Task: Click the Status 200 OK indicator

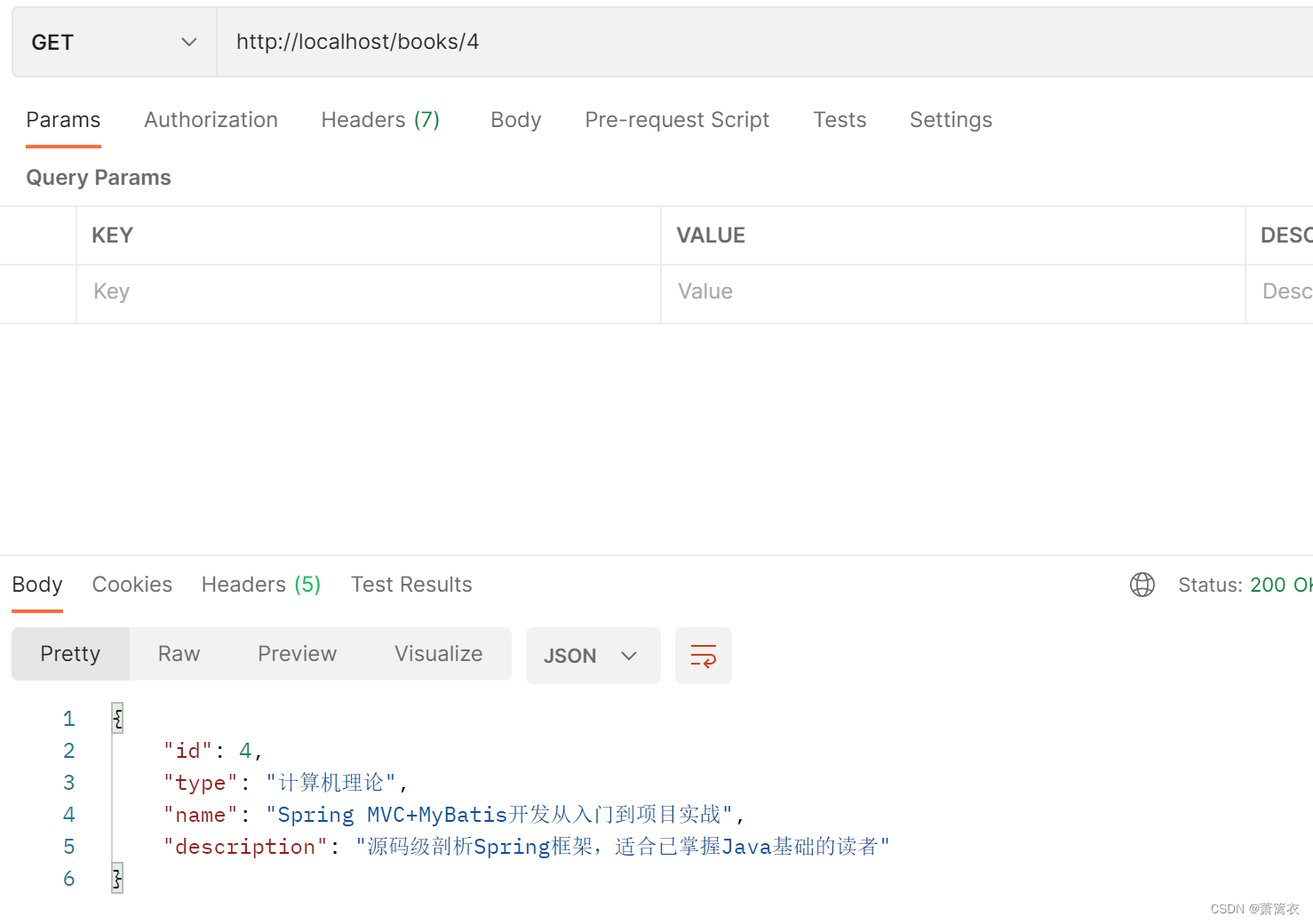Action: [x=1244, y=585]
